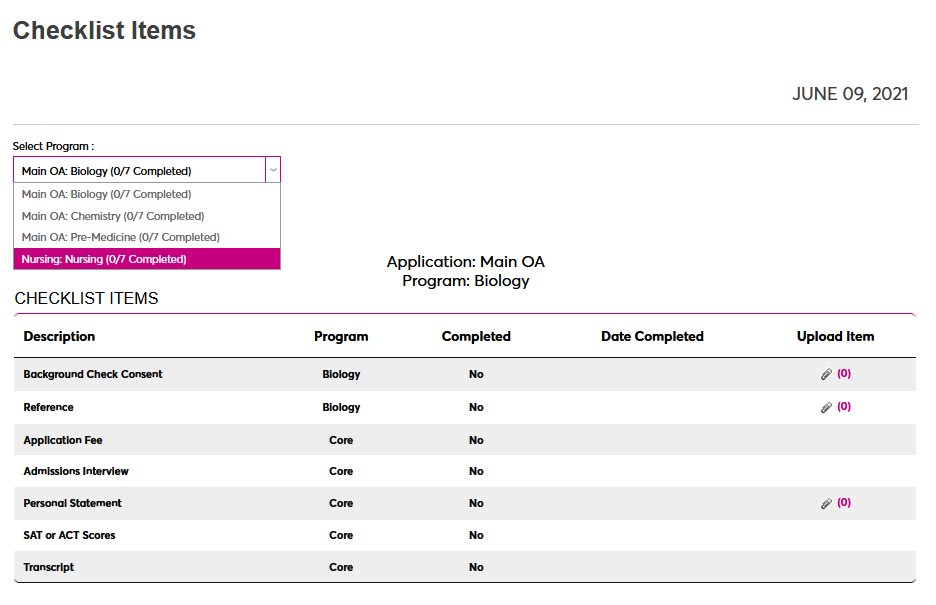
Task: Click the Reference row paperclip icon
Action: (x=826, y=408)
